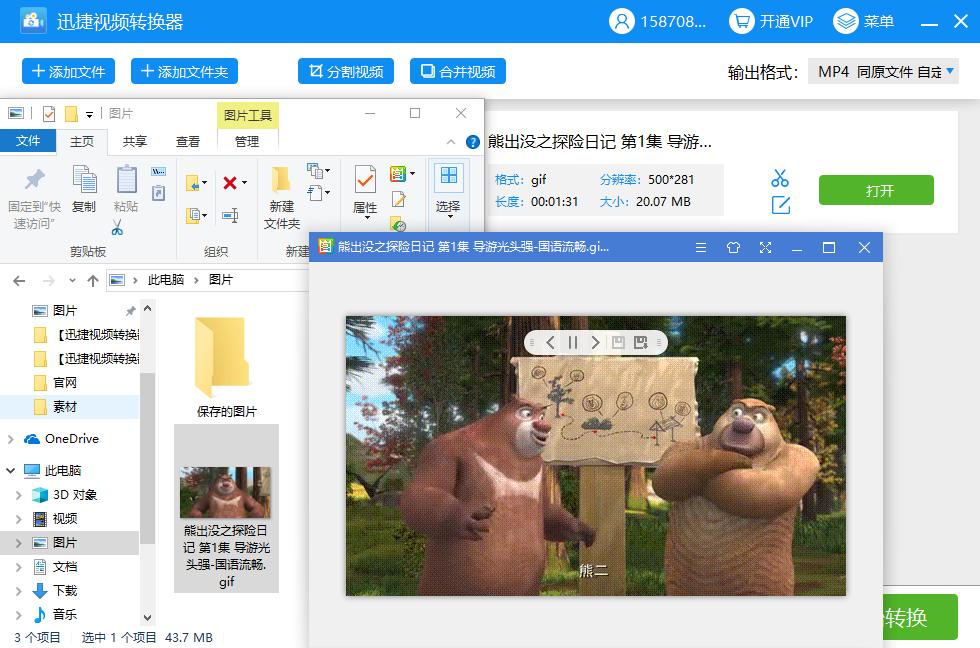Open the 共享 ribbon tab
This screenshot has height=648, width=980.
tap(135, 142)
